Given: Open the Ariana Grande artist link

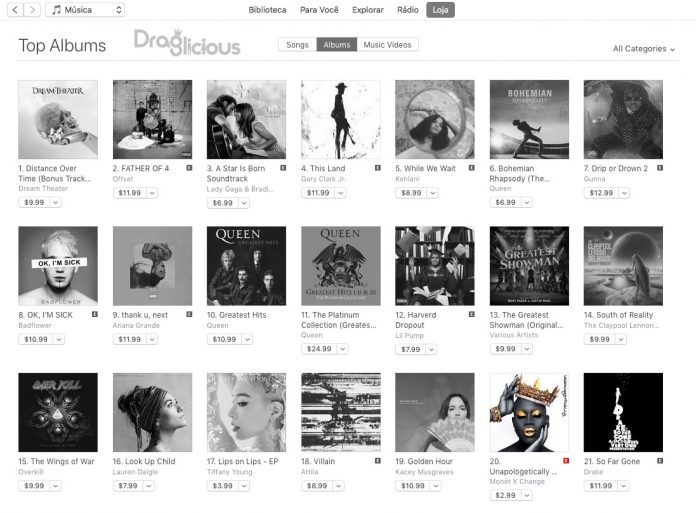Looking at the screenshot, I should tap(136, 325).
